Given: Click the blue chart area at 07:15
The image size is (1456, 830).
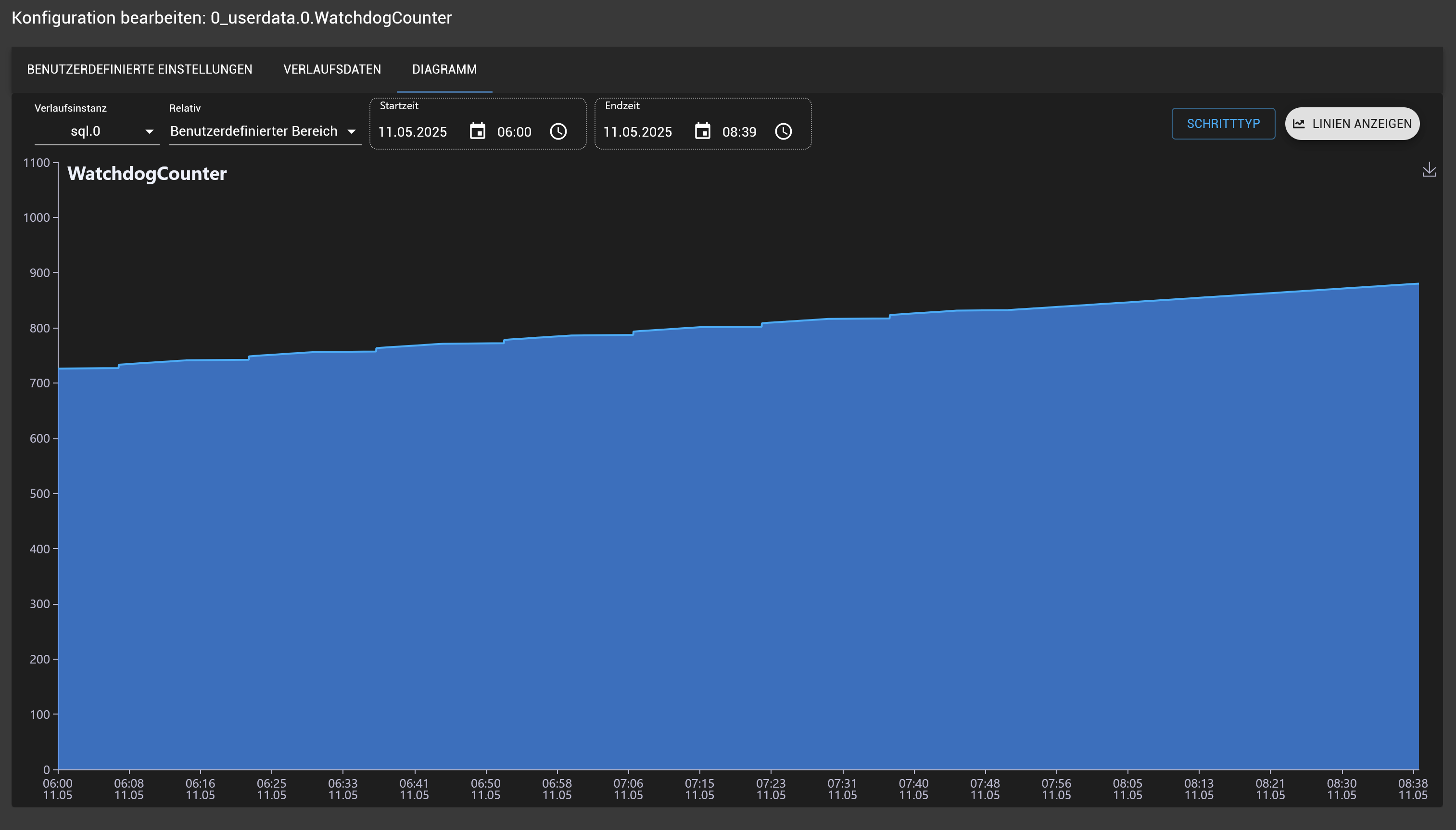Looking at the screenshot, I should tap(699, 542).
